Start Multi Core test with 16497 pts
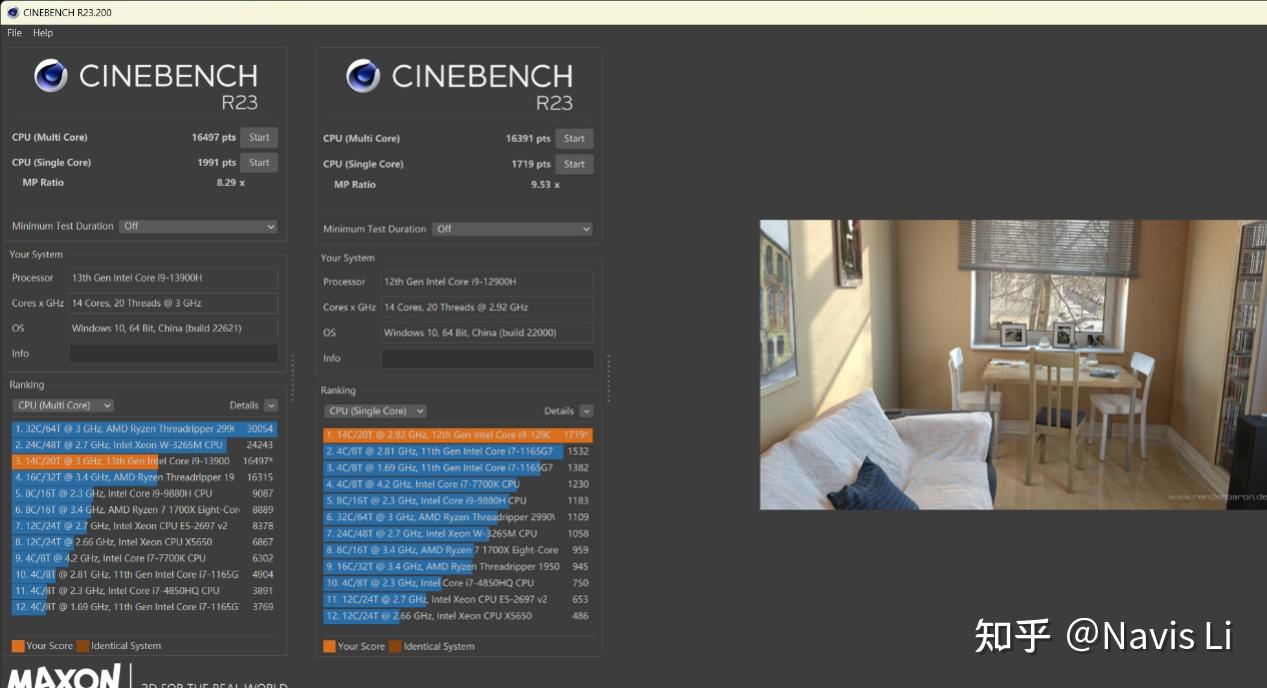1267x688 pixels. 259,137
